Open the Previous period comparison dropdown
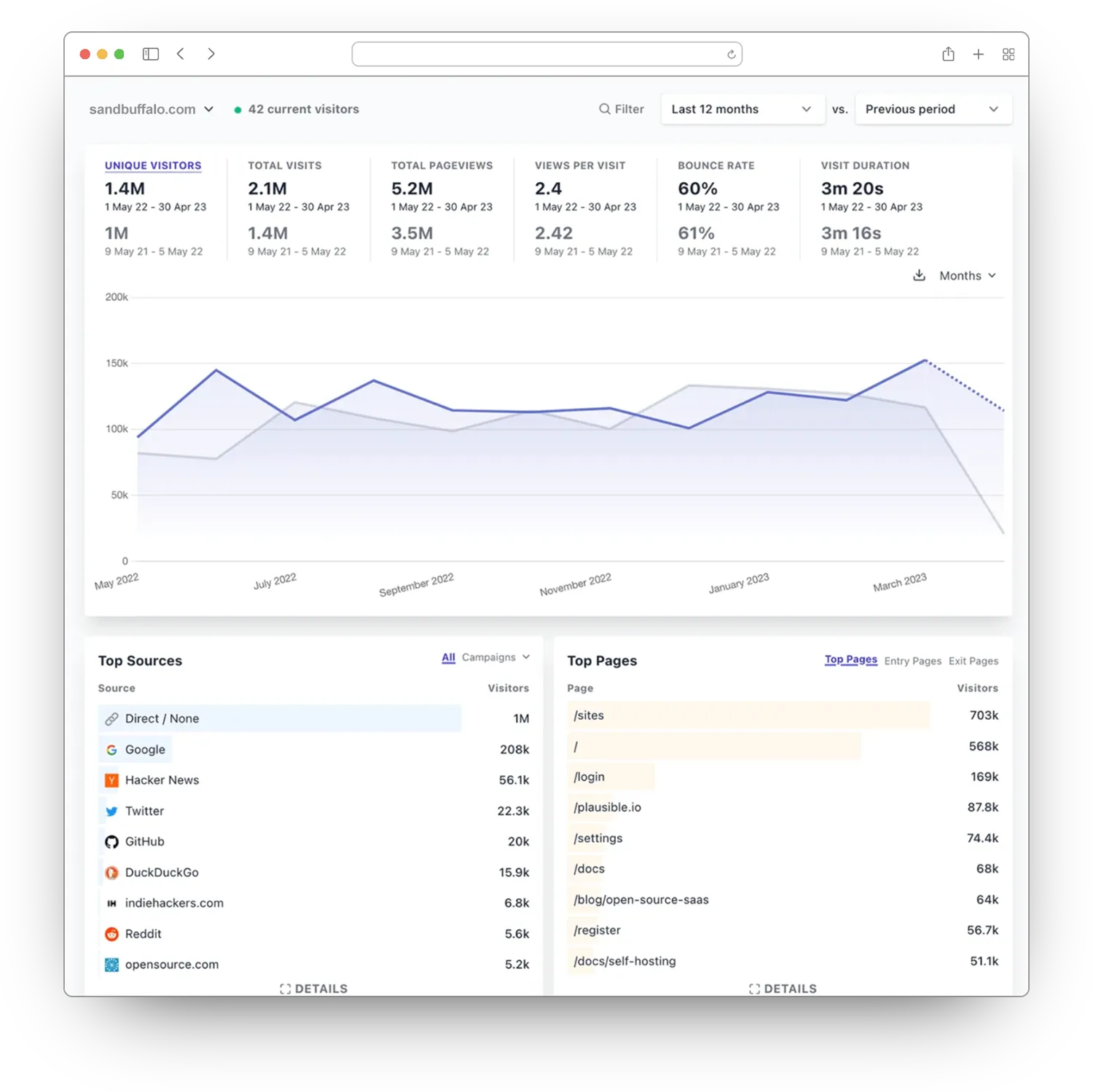 (x=933, y=109)
